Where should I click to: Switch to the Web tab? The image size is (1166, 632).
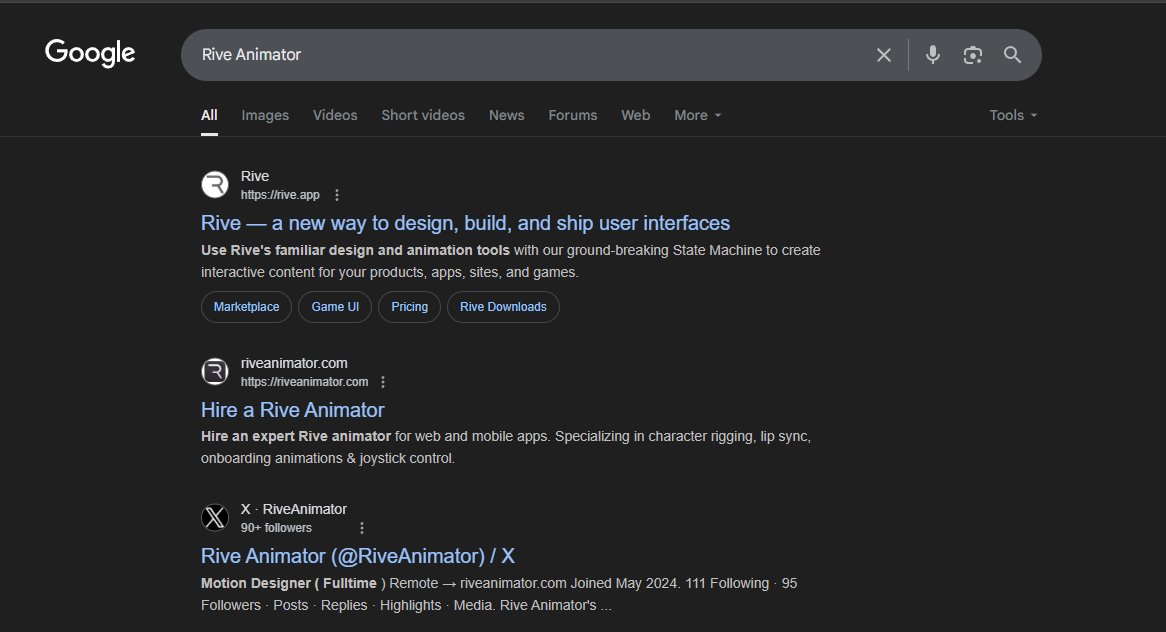[636, 115]
